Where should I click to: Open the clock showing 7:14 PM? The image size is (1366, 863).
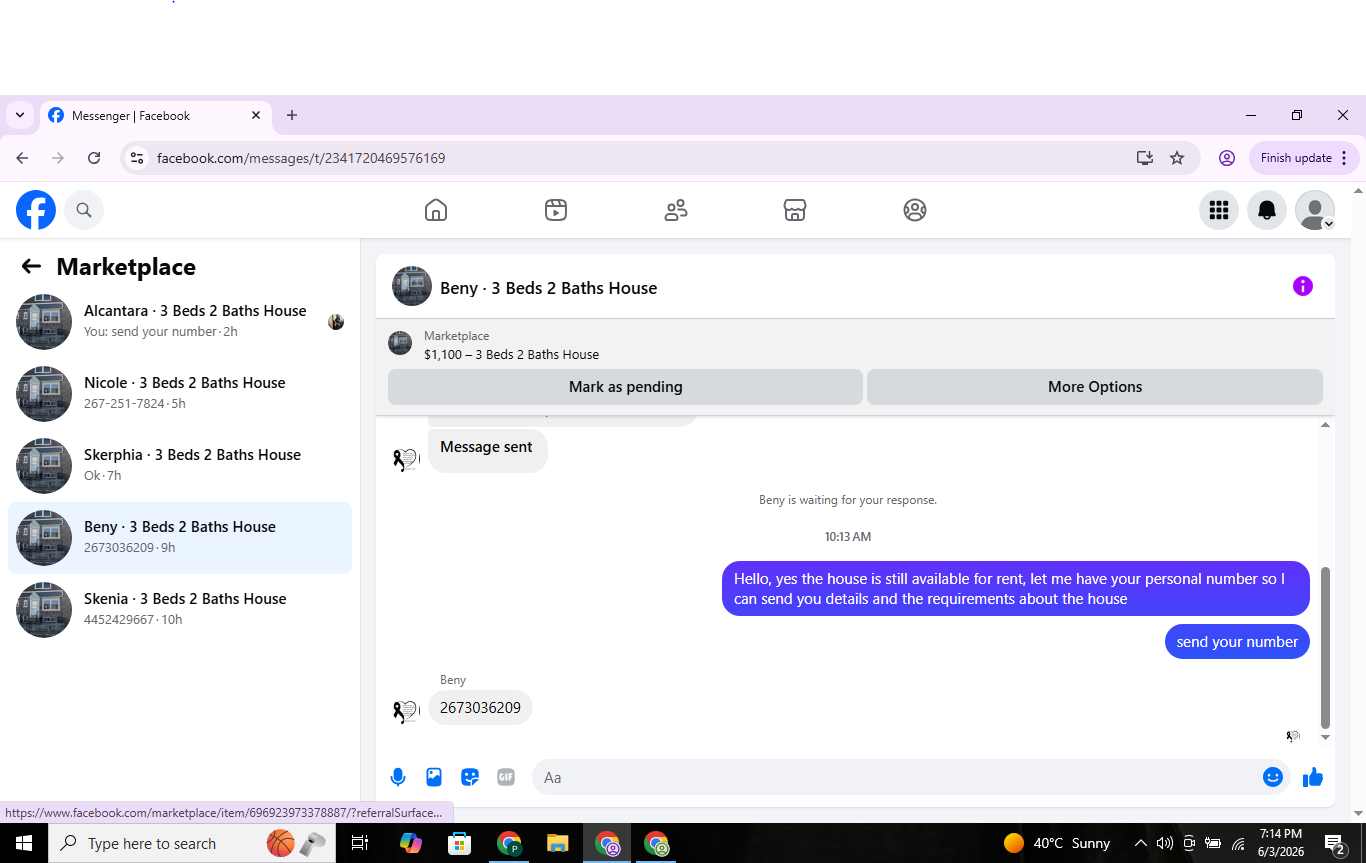coord(1281,843)
